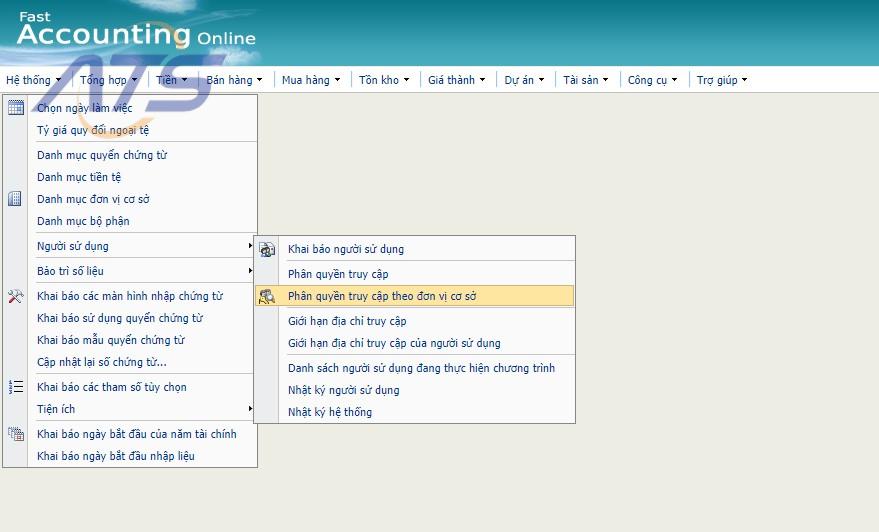Click the Fast Accounting Online logo
Image resolution: width=879 pixels, height=532 pixels.
pyautogui.click(x=136, y=33)
